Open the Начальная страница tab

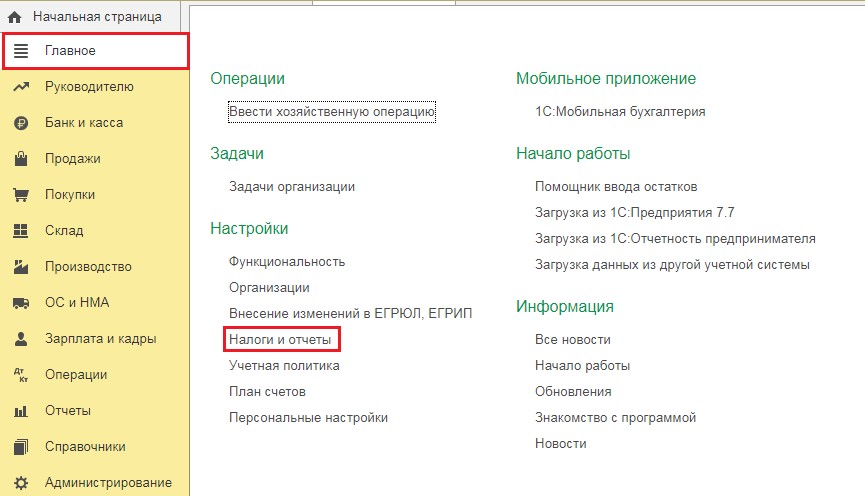point(90,17)
